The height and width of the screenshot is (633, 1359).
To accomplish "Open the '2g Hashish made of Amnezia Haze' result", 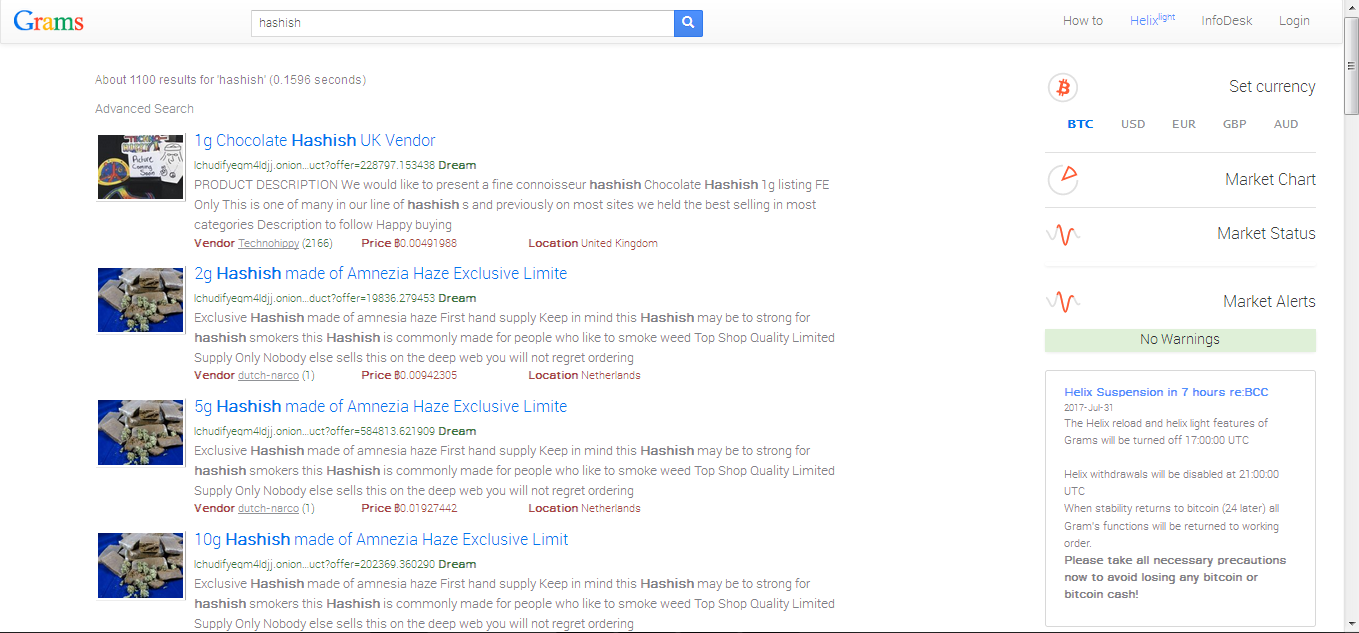I will pos(380,274).
